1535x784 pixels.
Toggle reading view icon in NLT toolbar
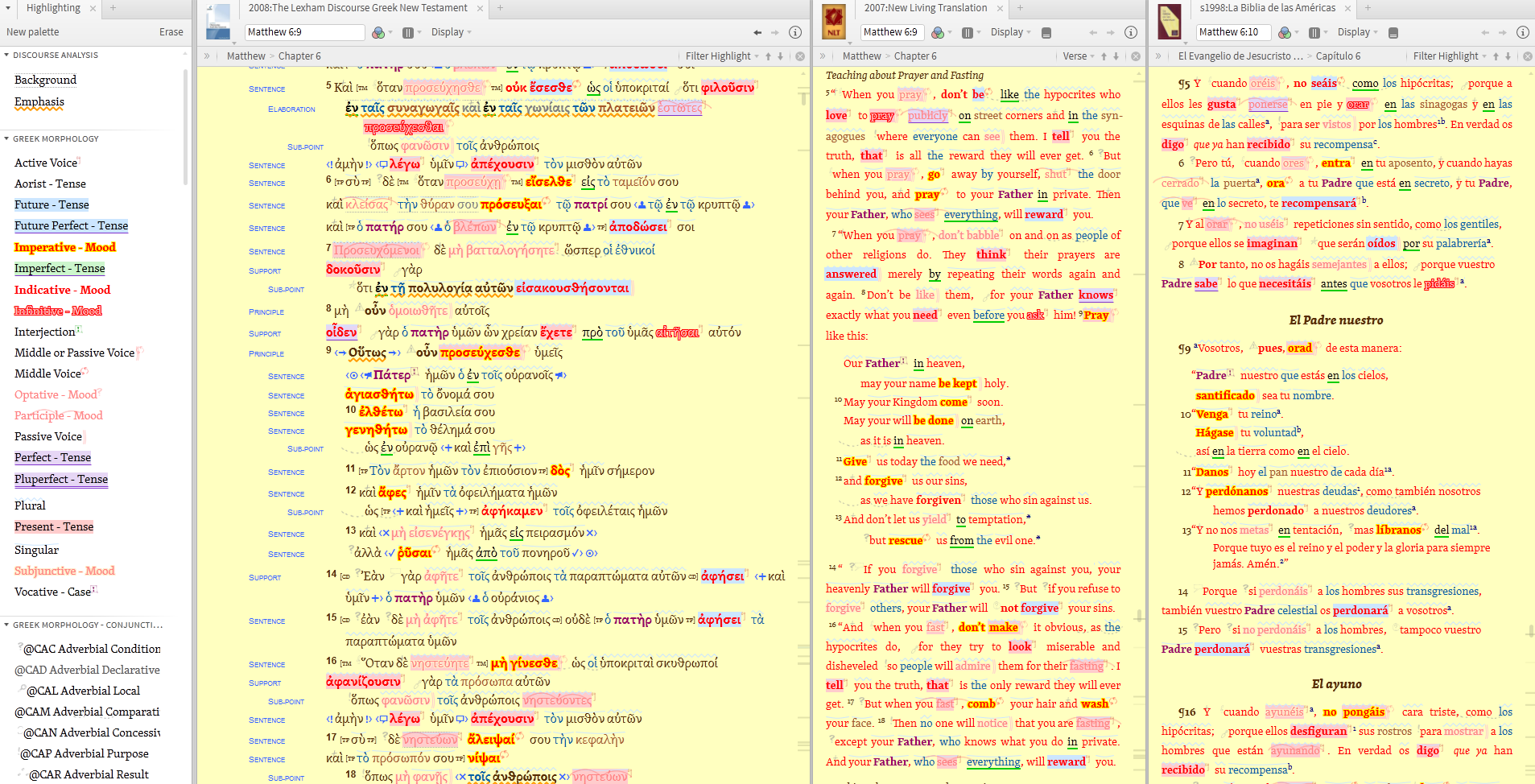[1046, 33]
